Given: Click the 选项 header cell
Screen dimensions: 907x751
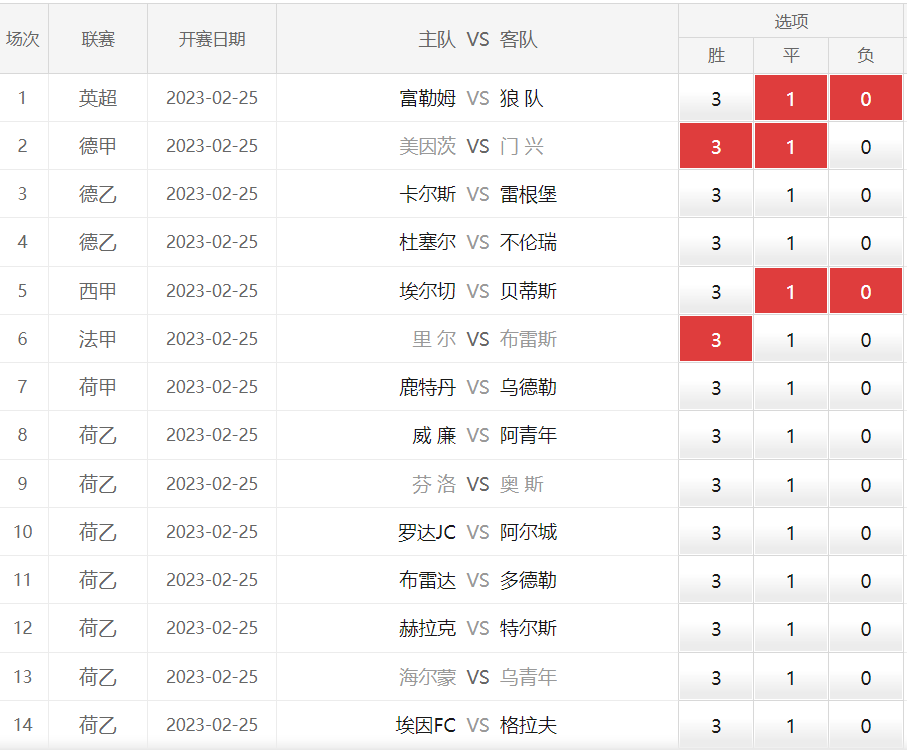Looking at the screenshot, I should [791, 21].
